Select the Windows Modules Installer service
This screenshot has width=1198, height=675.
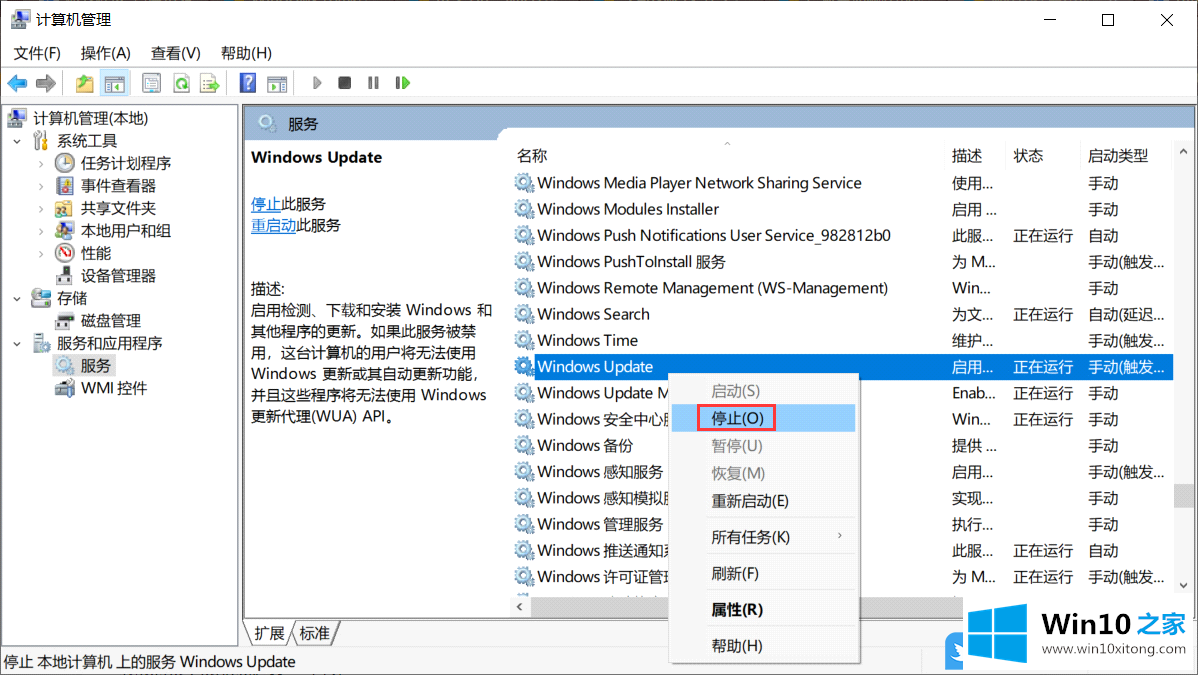click(x=628, y=209)
